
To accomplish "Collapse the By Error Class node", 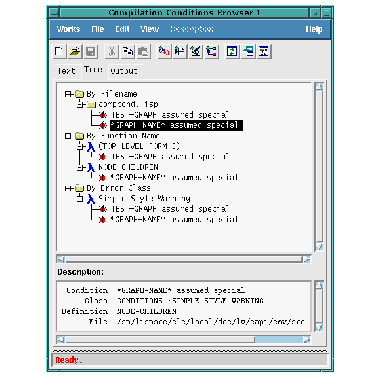I will click(68, 188).
